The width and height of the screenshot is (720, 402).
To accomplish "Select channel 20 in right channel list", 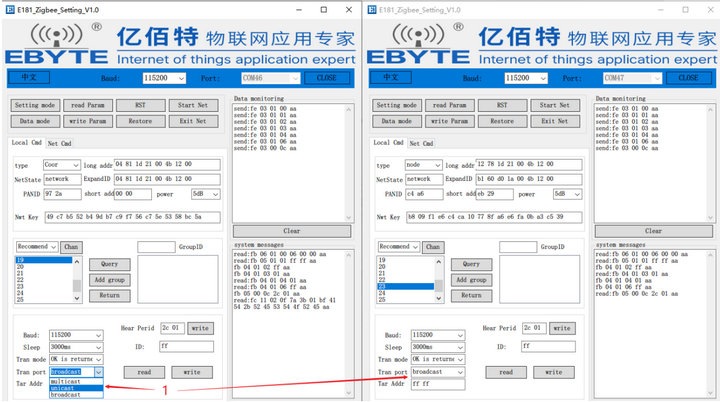I will 405,266.
